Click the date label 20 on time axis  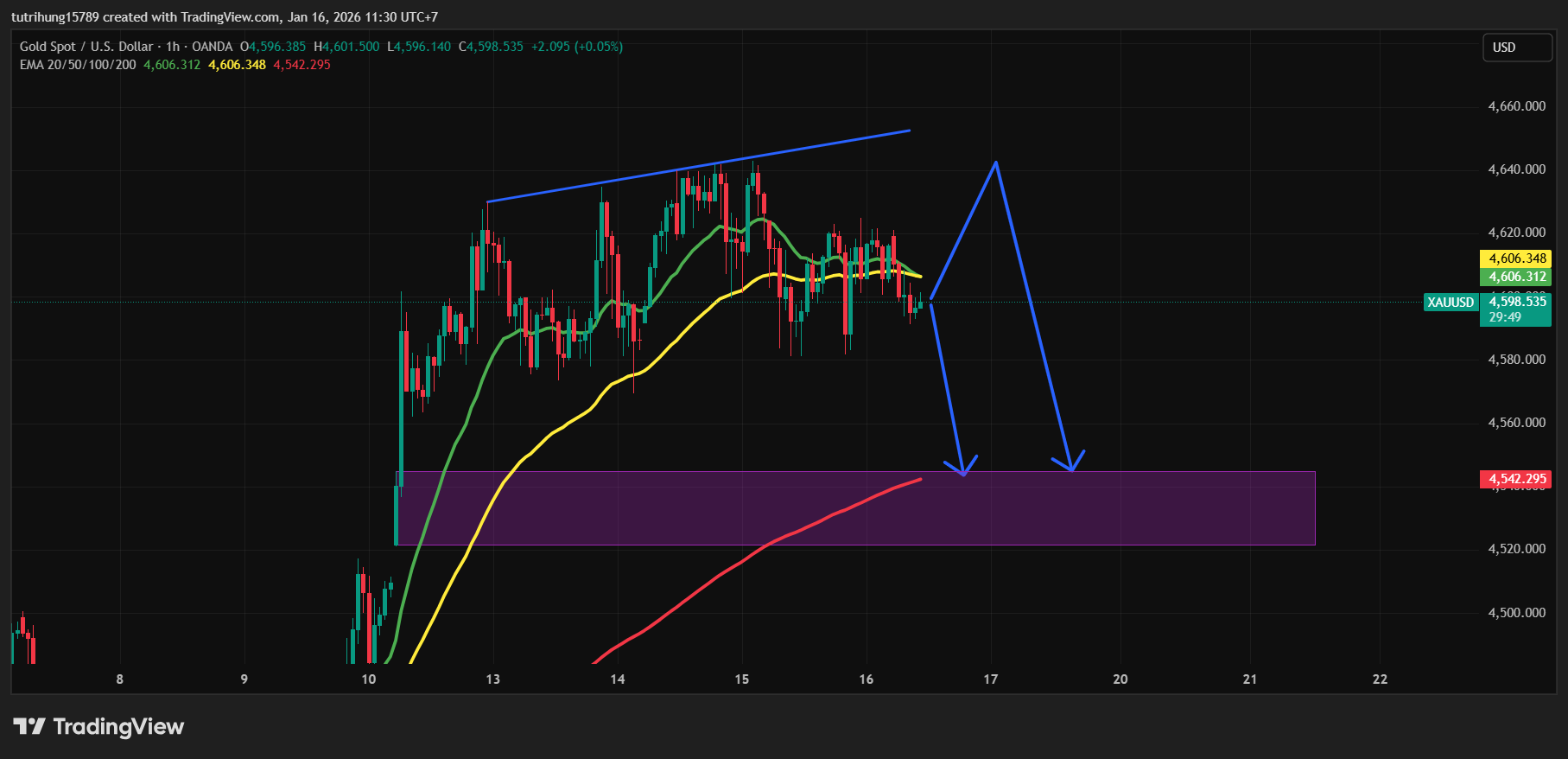pos(1120,679)
